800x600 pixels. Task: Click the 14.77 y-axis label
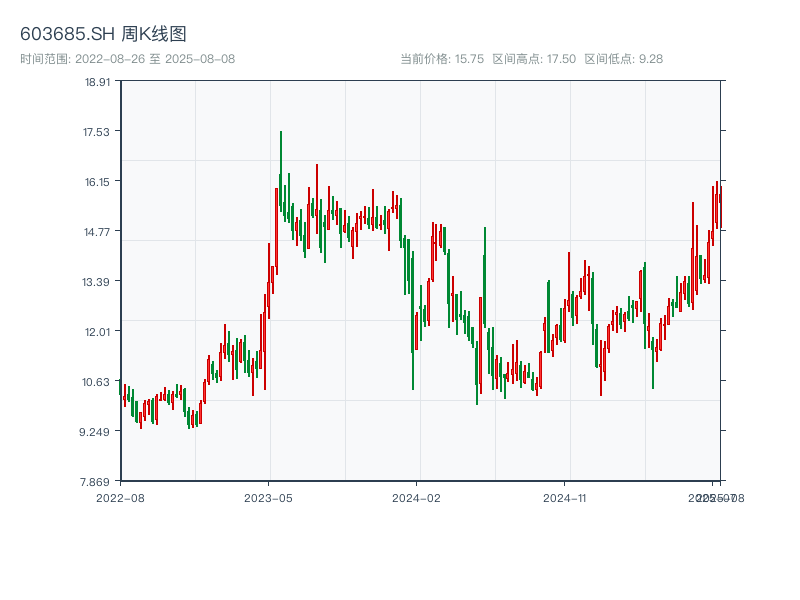(x=96, y=232)
